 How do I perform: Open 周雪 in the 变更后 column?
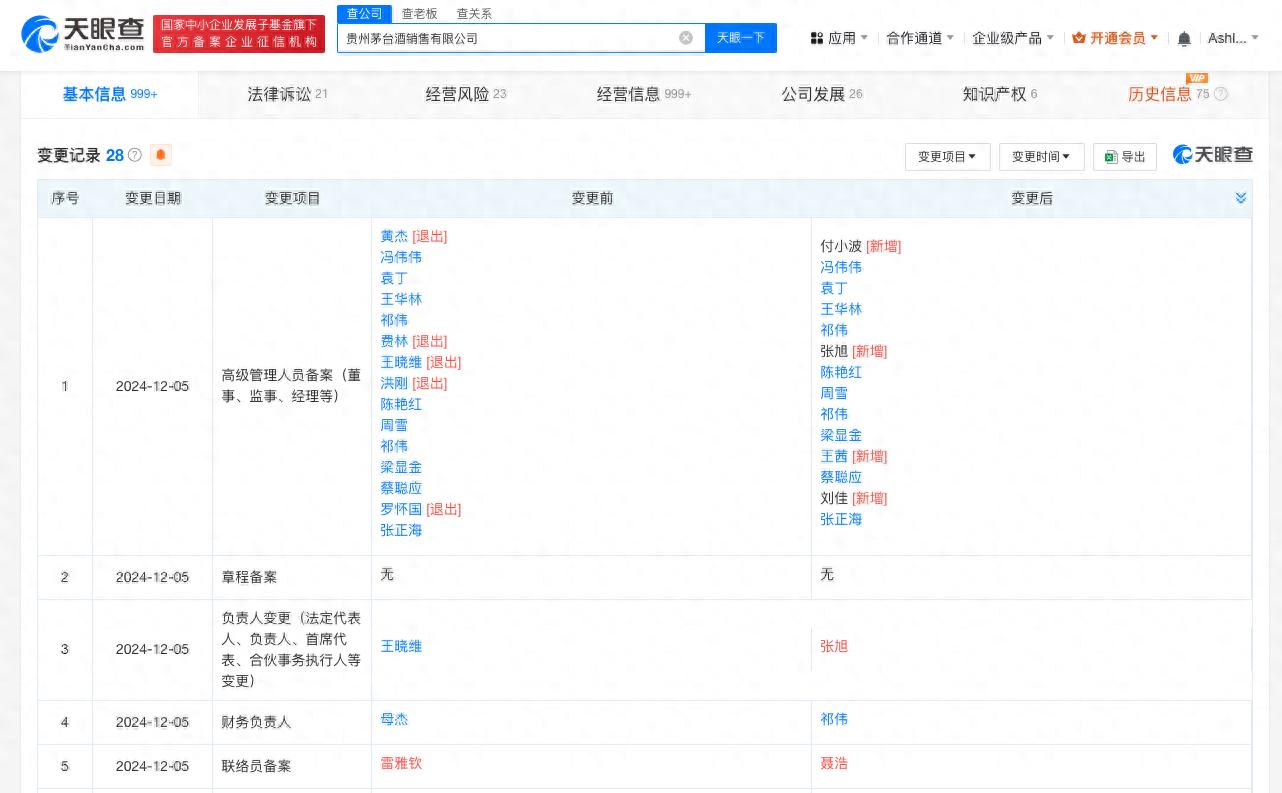click(x=834, y=393)
